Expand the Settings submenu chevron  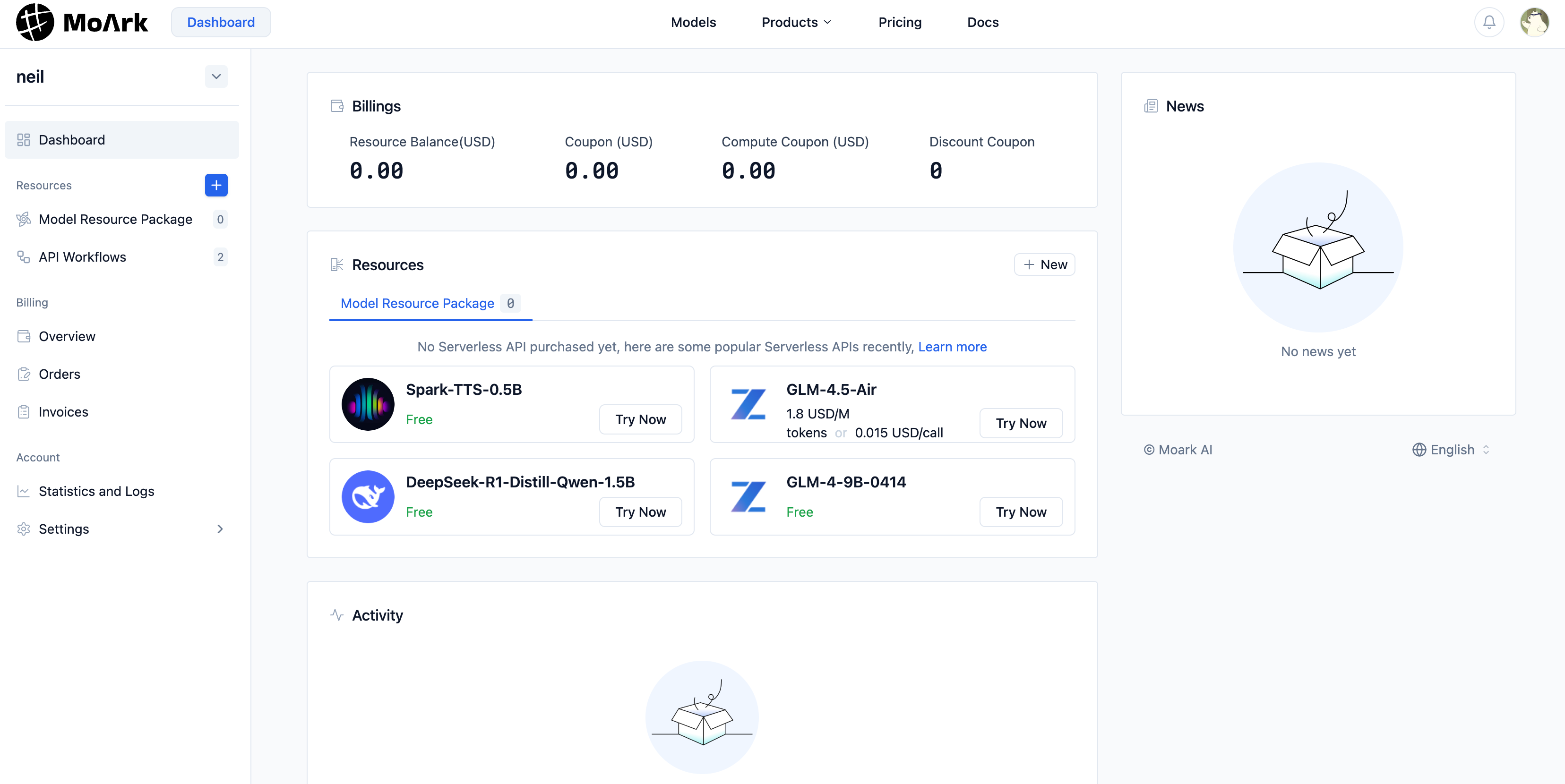(220, 529)
